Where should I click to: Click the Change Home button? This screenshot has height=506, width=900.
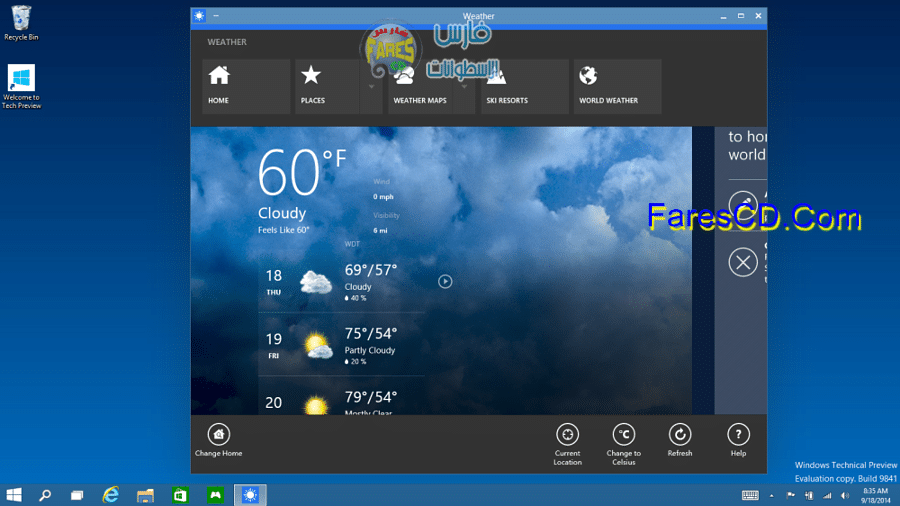click(x=219, y=441)
